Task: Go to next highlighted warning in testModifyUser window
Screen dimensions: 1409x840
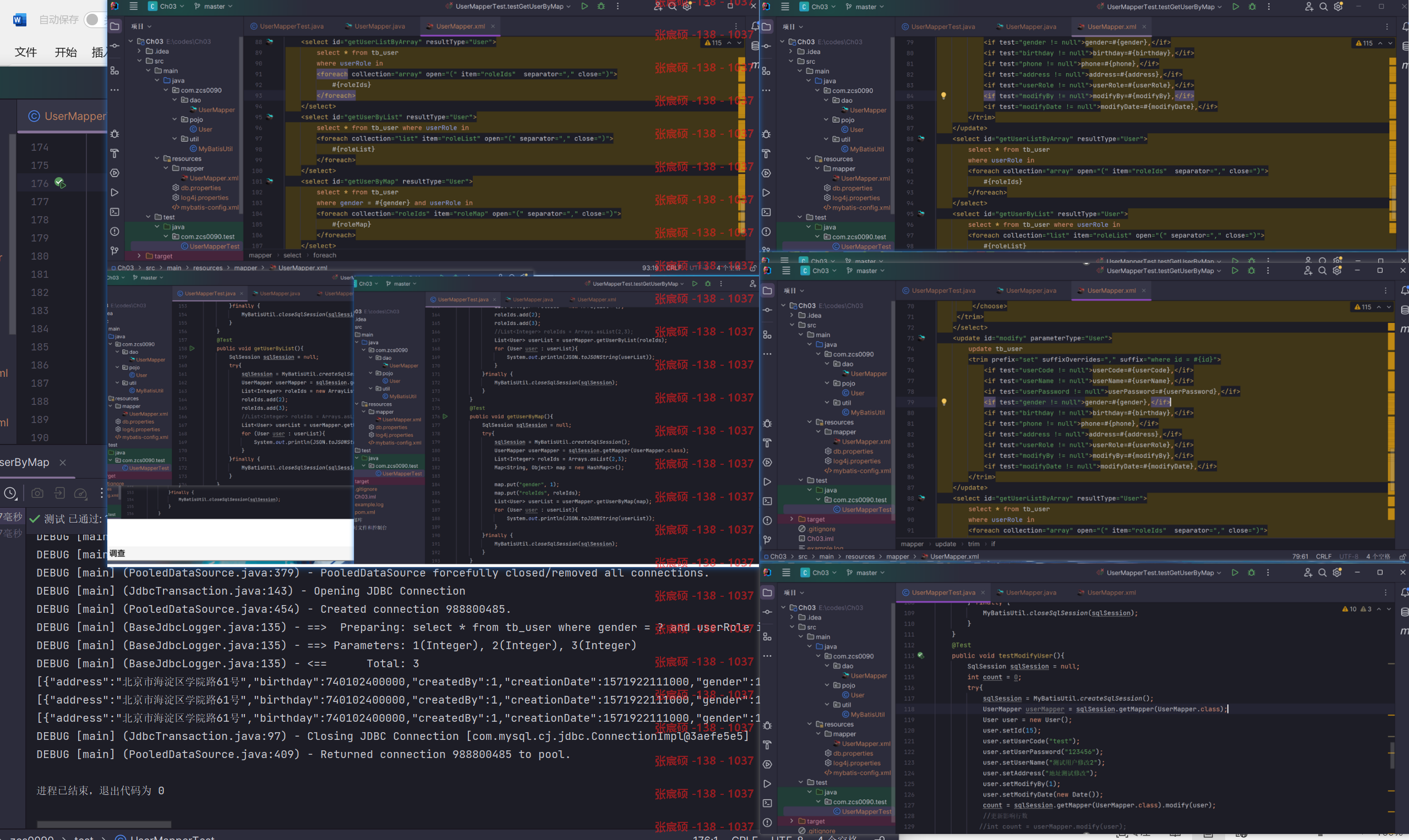Action: [x=1389, y=609]
